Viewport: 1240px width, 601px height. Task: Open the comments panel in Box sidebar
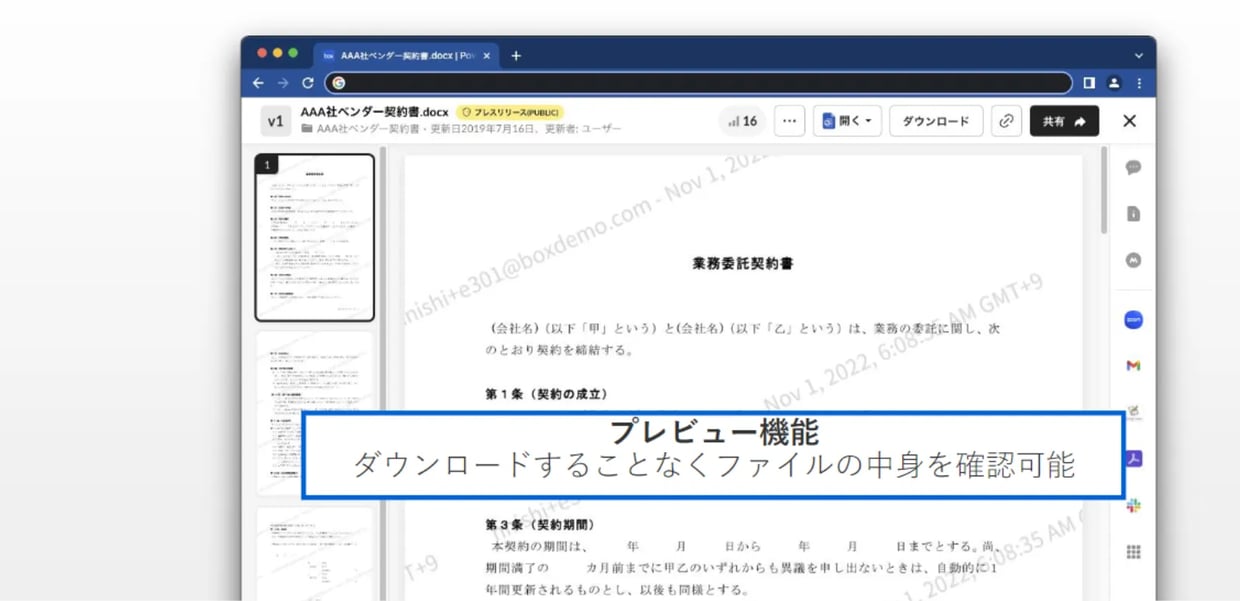tap(1132, 167)
